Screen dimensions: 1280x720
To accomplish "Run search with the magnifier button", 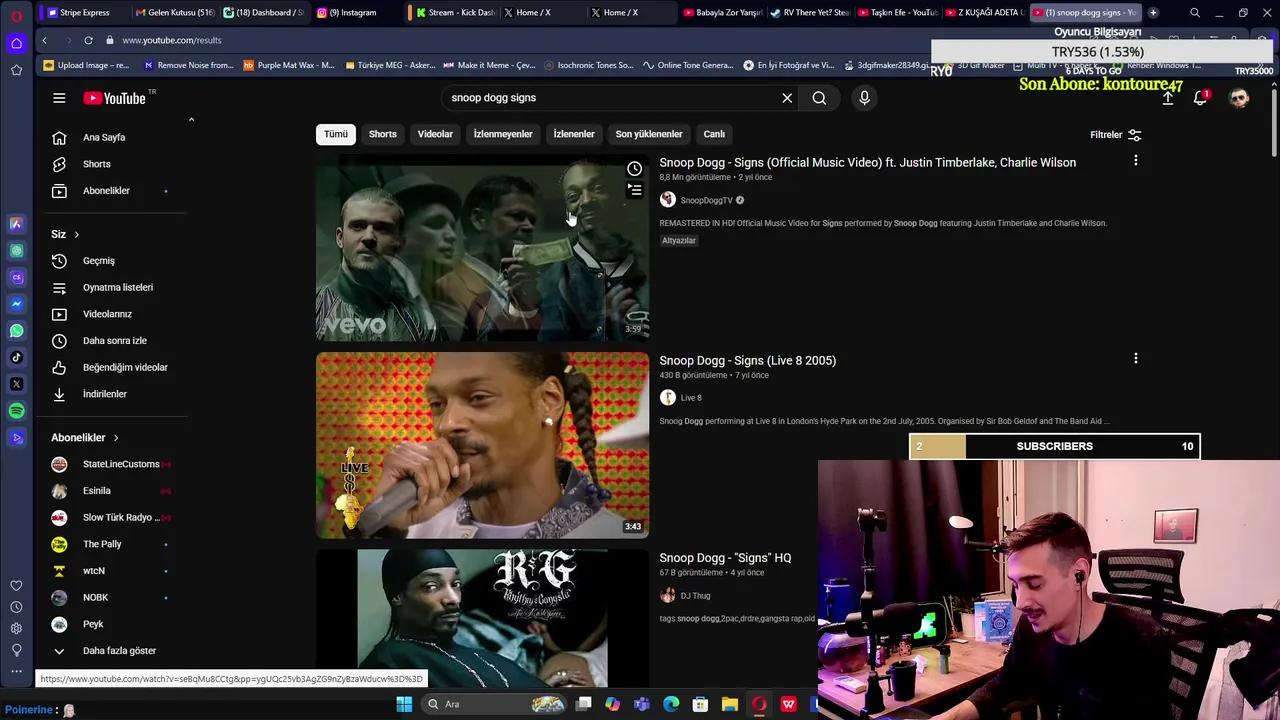I will pyautogui.click(x=819, y=98).
